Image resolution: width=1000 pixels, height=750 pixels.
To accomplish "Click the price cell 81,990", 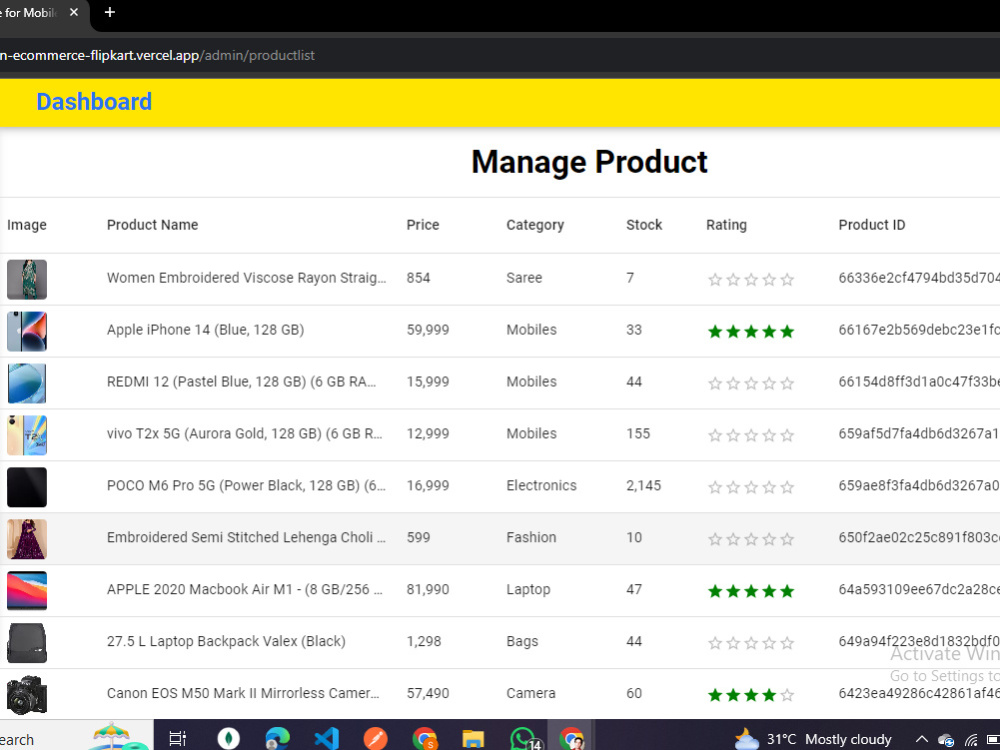I will (x=428, y=589).
